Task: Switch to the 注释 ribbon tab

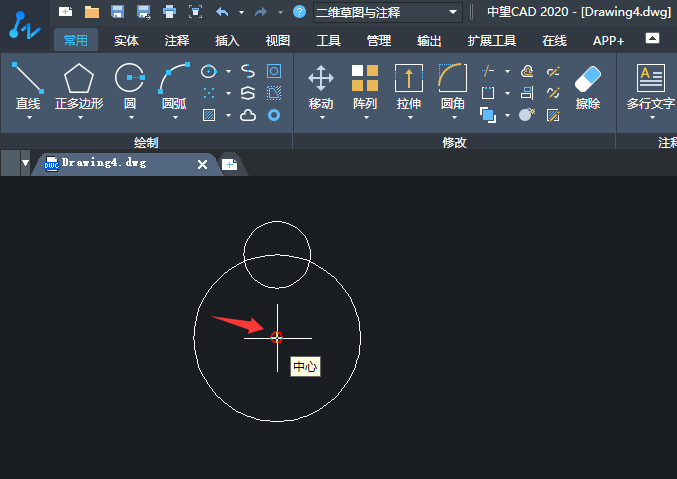Action: pyautogui.click(x=177, y=41)
